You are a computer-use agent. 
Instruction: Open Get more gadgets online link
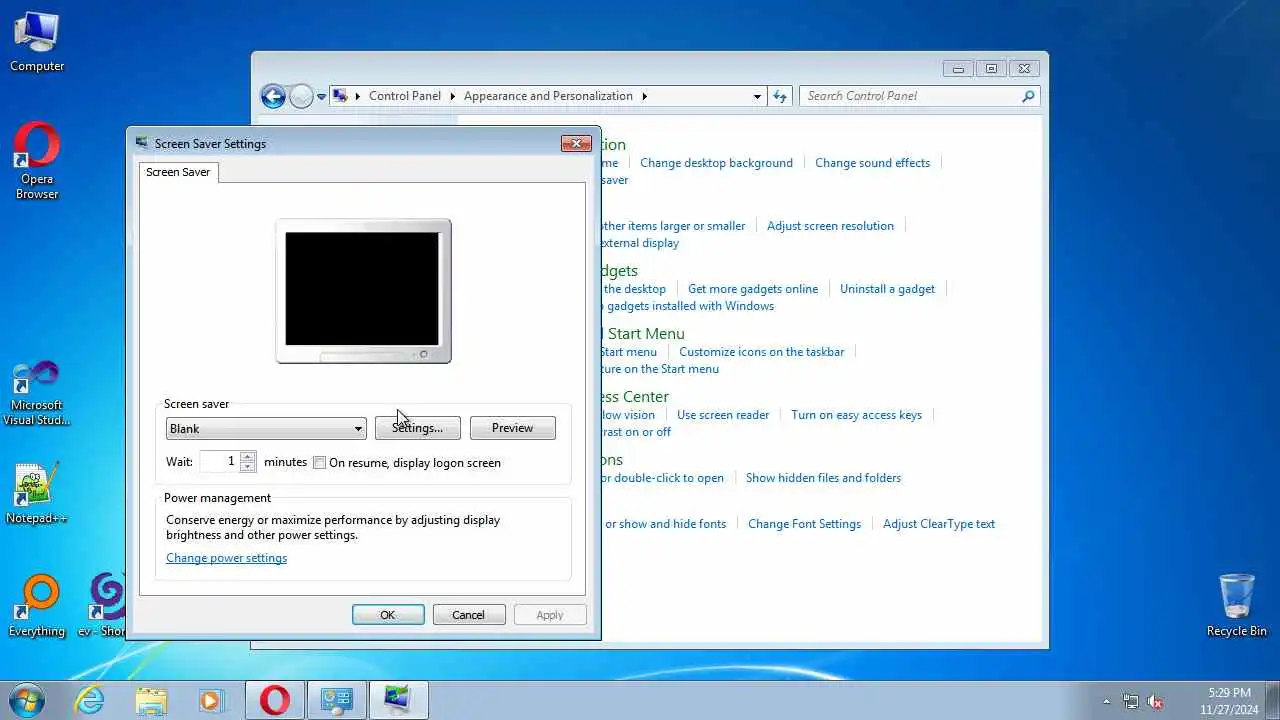click(x=753, y=289)
